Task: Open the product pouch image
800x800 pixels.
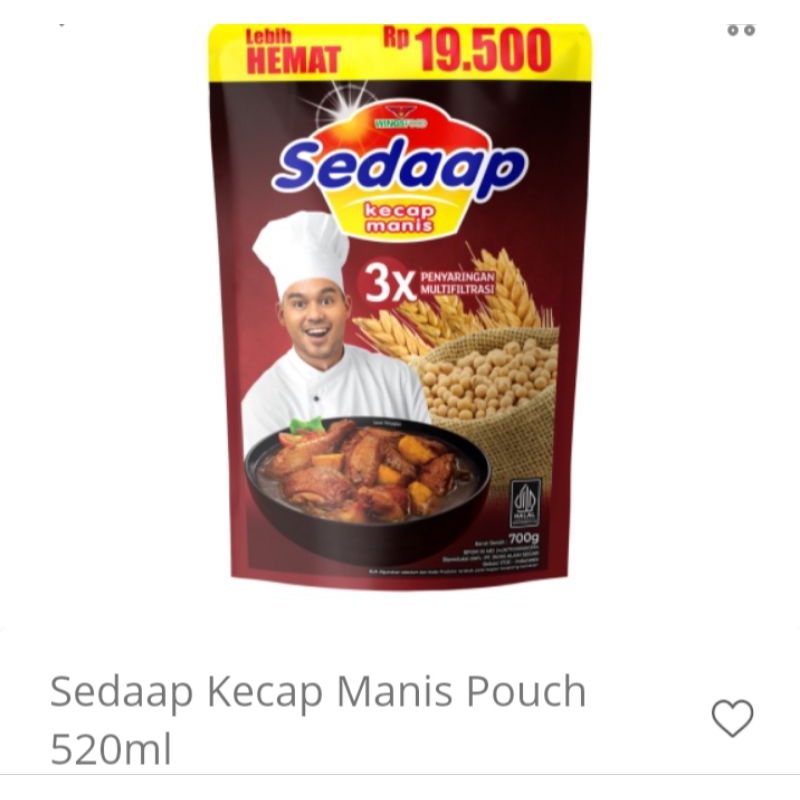Action: 400,307
